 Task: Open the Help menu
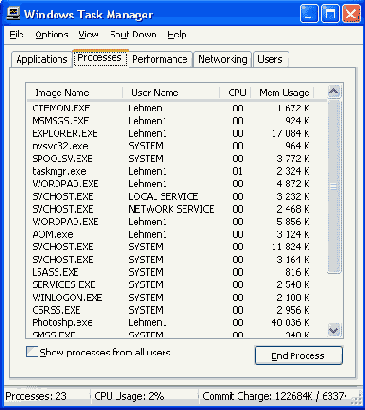pos(177,34)
